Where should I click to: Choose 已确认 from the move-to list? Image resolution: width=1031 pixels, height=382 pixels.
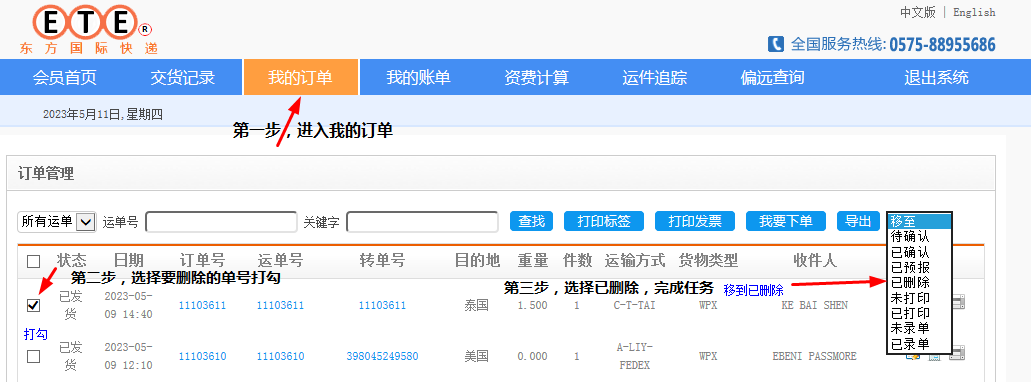pyautogui.click(x=919, y=252)
